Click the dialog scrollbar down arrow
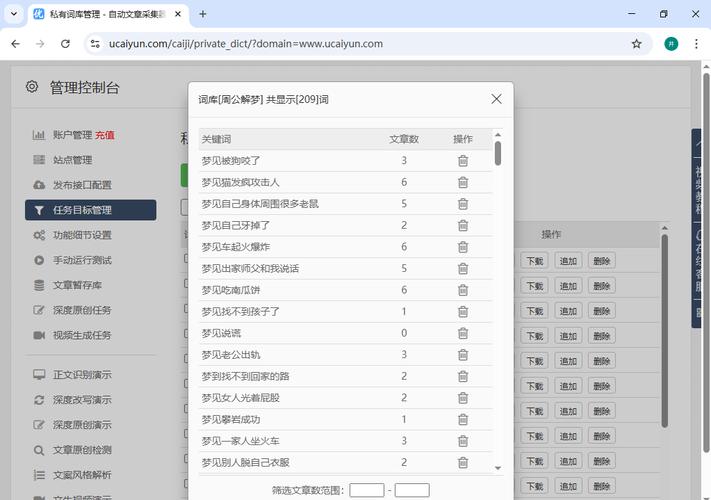The height and width of the screenshot is (500, 711). click(x=498, y=467)
